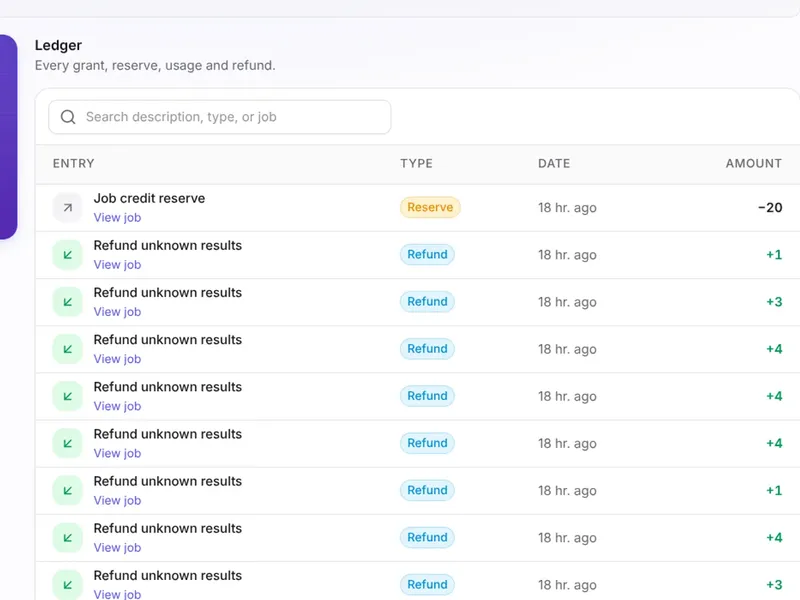The height and width of the screenshot is (600, 800).
Task: Click the TYPE column header
Action: [x=416, y=163]
